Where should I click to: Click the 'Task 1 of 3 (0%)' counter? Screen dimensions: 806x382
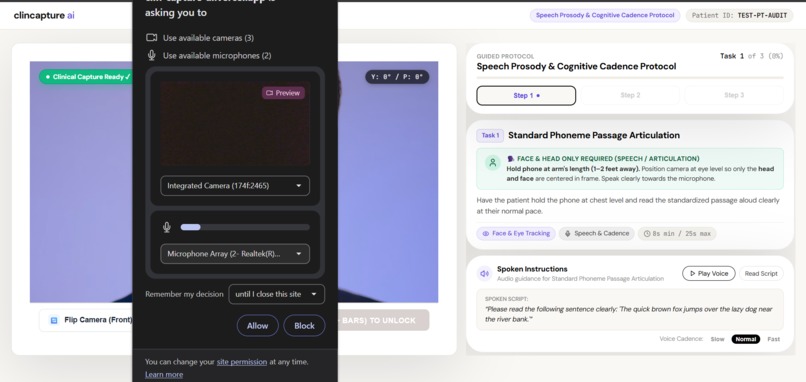[752, 56]
